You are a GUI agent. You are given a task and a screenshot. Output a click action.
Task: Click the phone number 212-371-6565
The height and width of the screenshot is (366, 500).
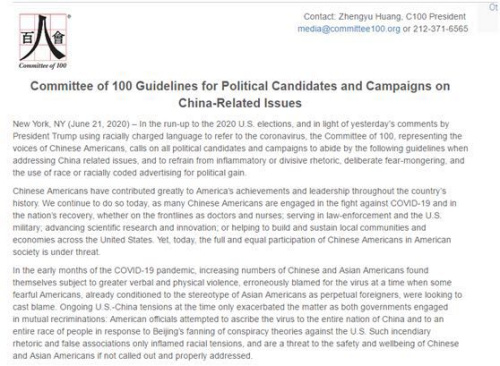coord(441,29)
